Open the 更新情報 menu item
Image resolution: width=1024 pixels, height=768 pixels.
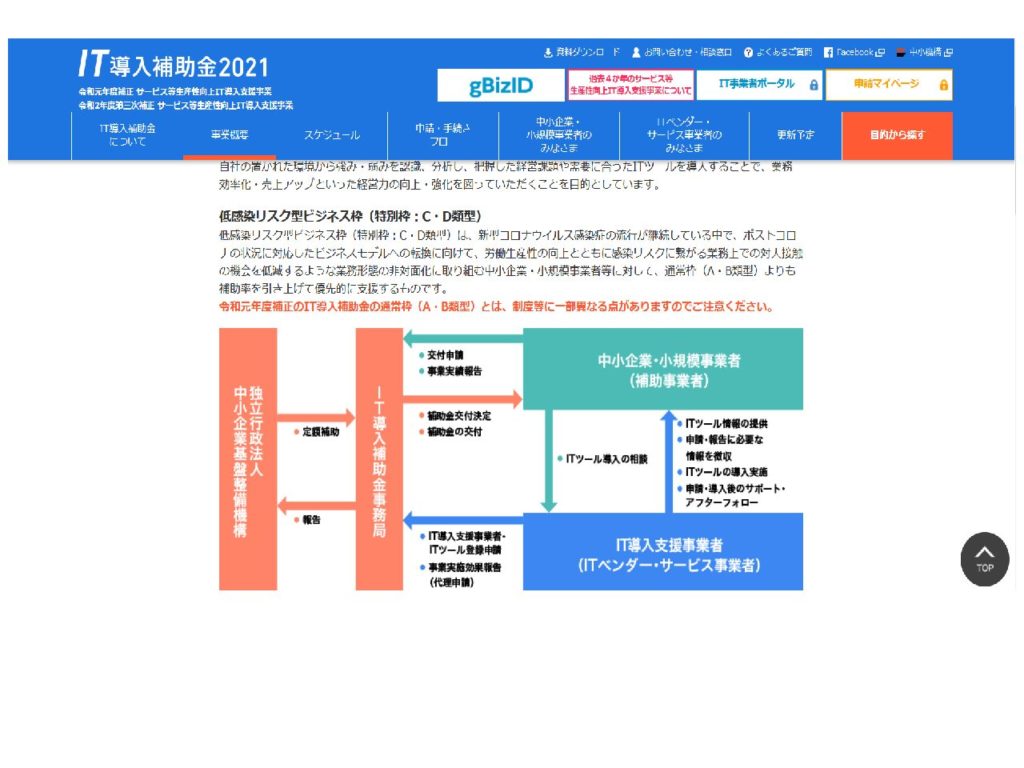(795, 133)
